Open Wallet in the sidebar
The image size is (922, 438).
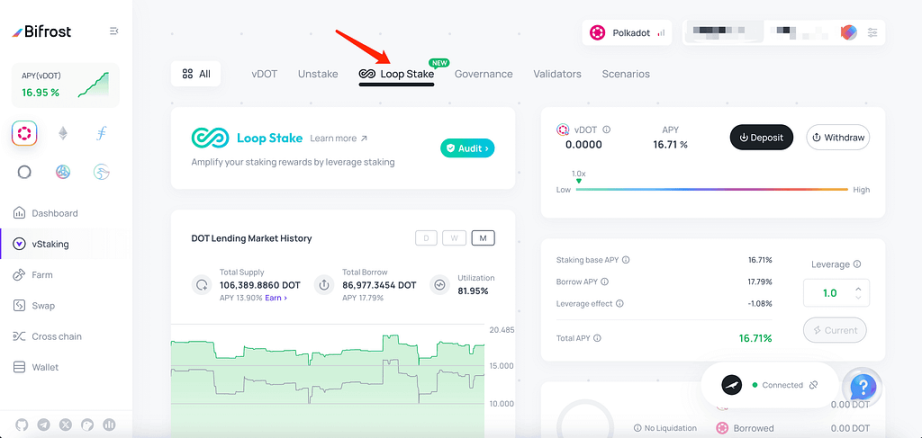click(x=66, y=367)
